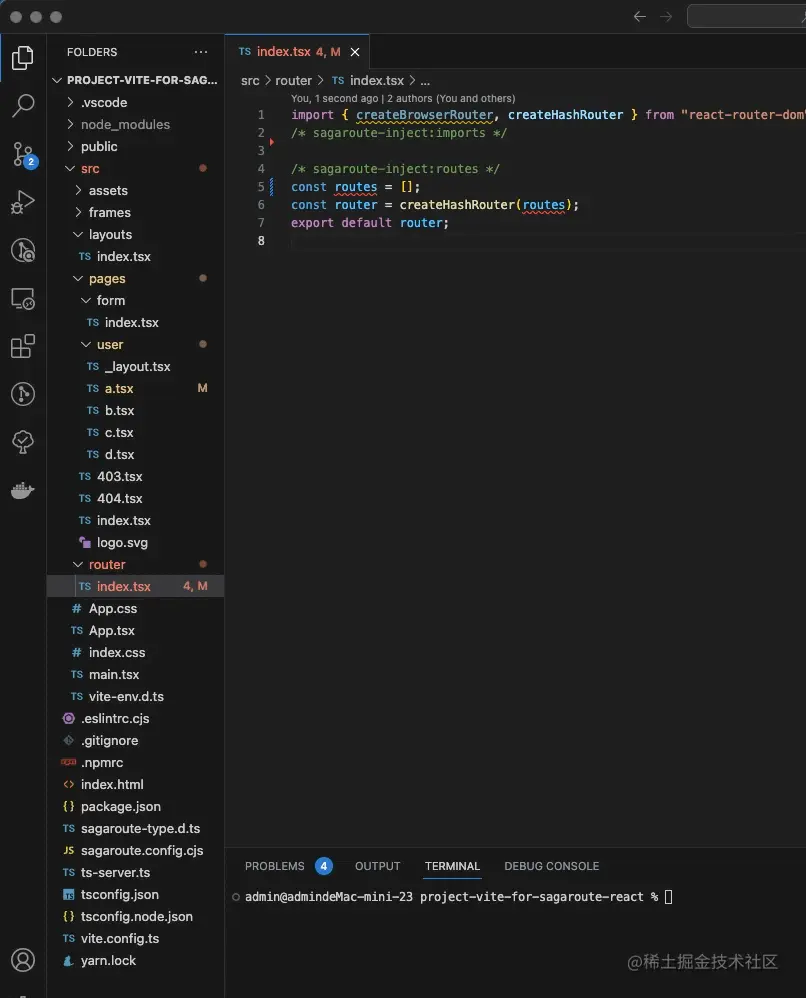This screenshot has width=806, height=998.
Task: Open the App.tsx file
Action: 136,631
